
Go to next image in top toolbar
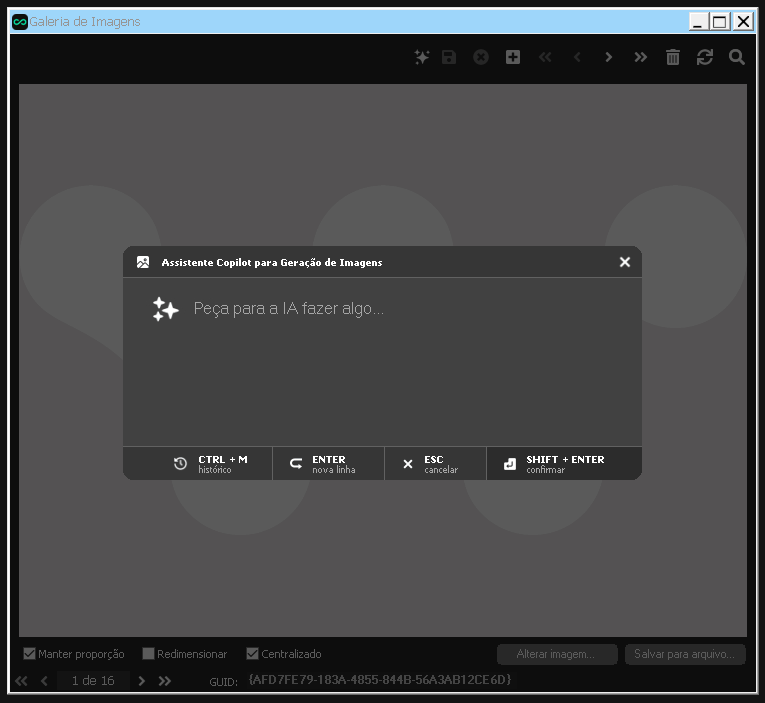pos(608,58)
